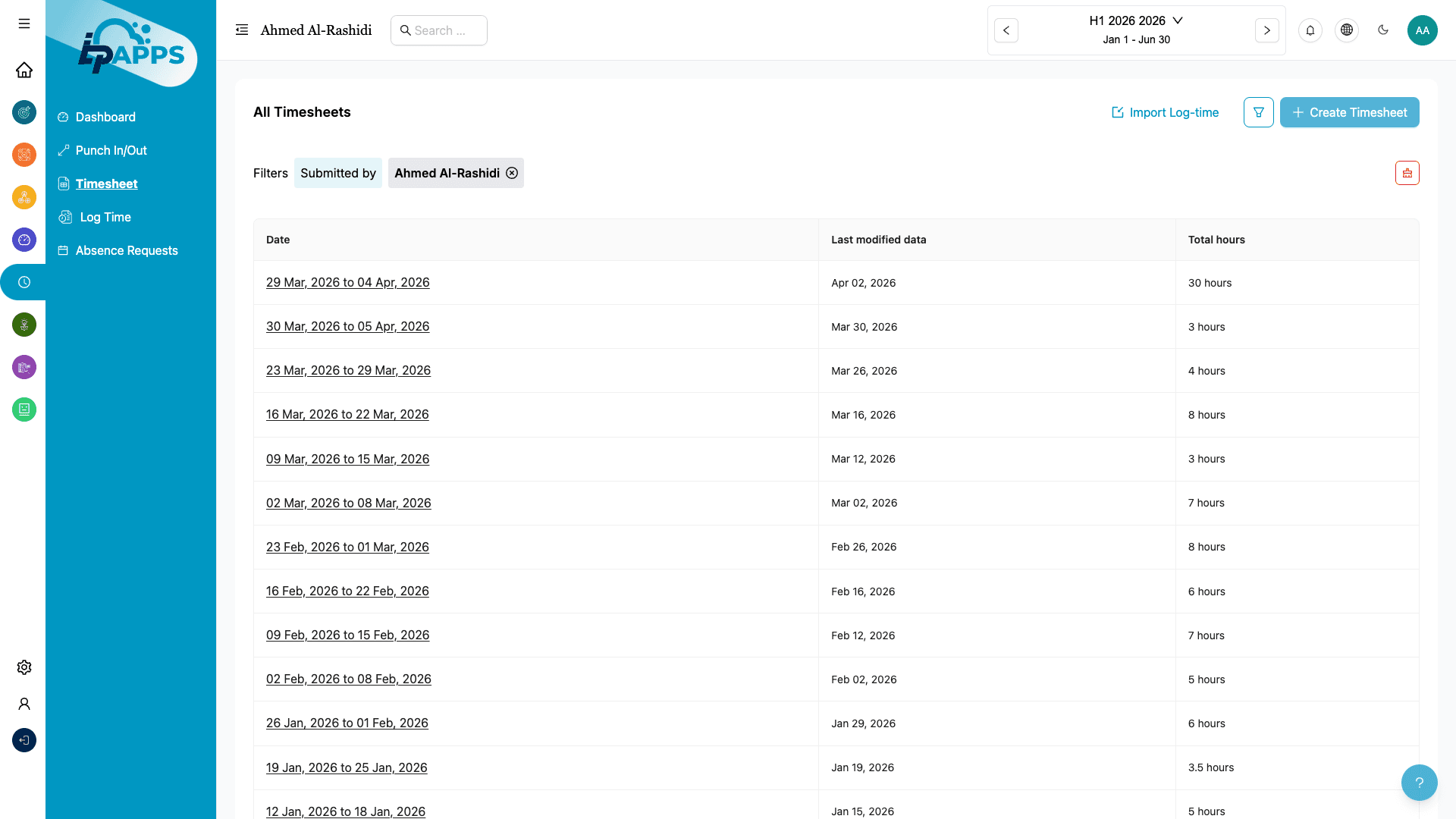Open Import Log-time
This screenshot has height=819, width=1456.
(1166, 112)
